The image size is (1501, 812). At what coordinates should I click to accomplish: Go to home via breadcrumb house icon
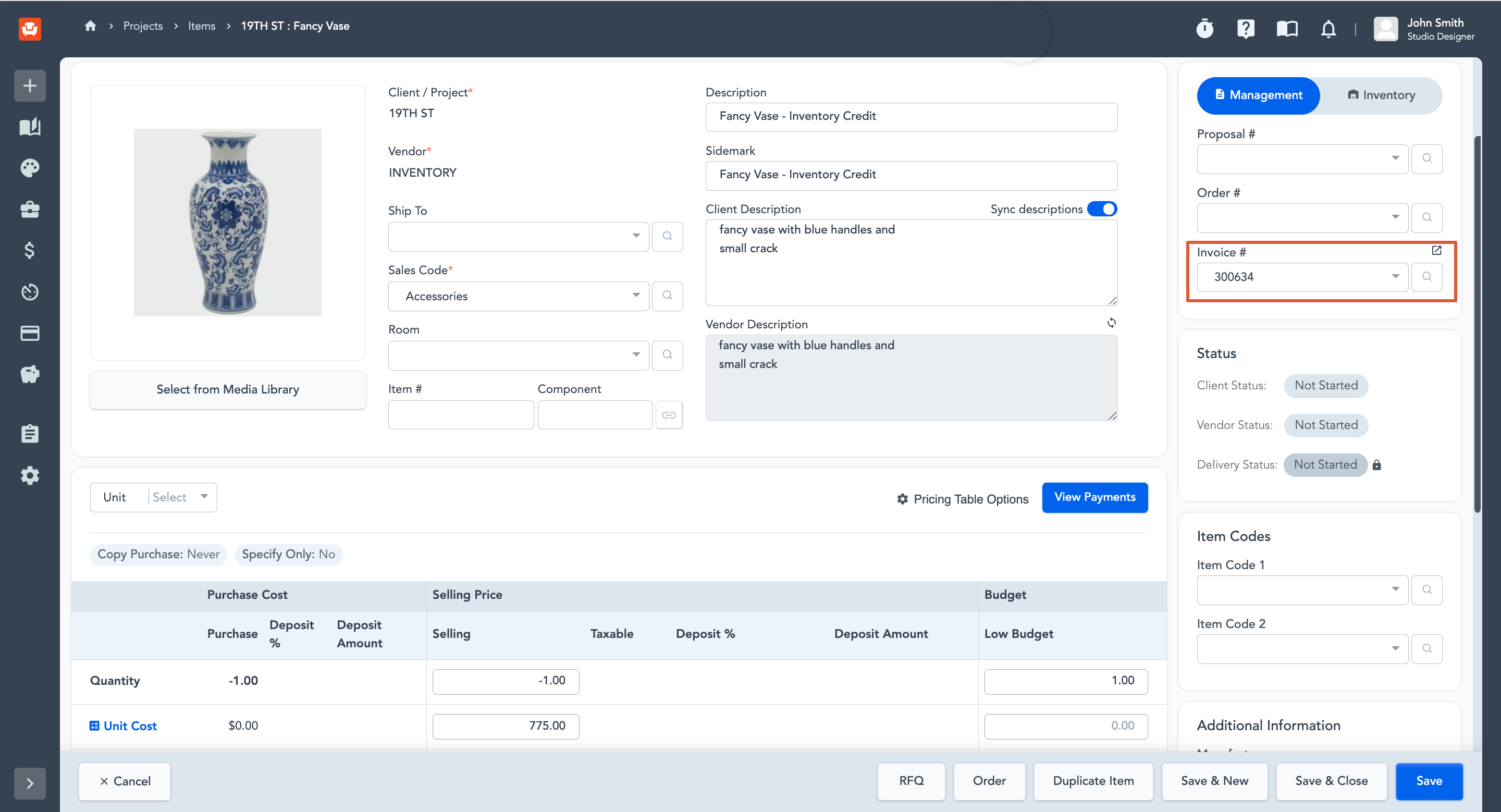90,26
